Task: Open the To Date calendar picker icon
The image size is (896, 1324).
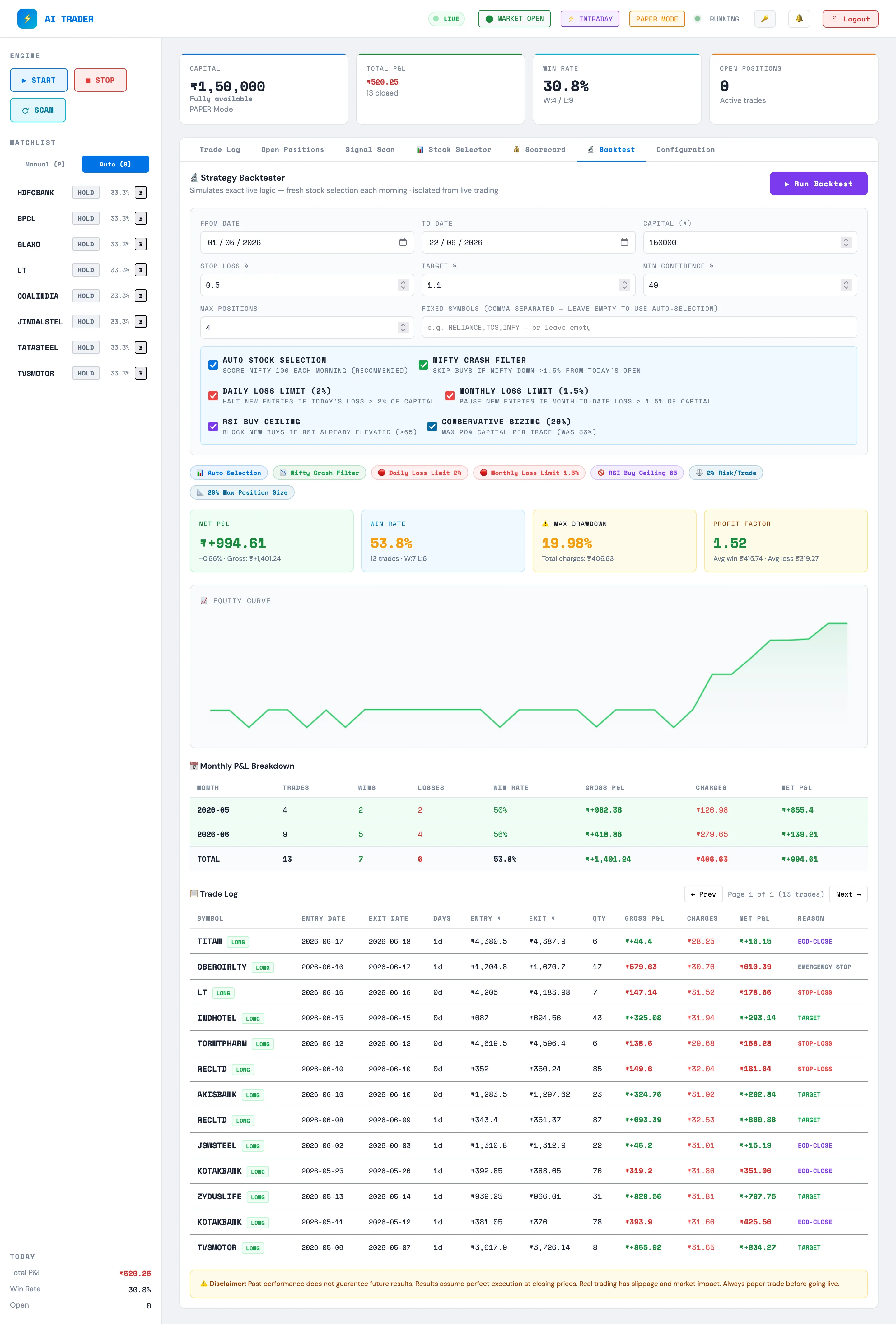Action: click(x=624, y=242)
